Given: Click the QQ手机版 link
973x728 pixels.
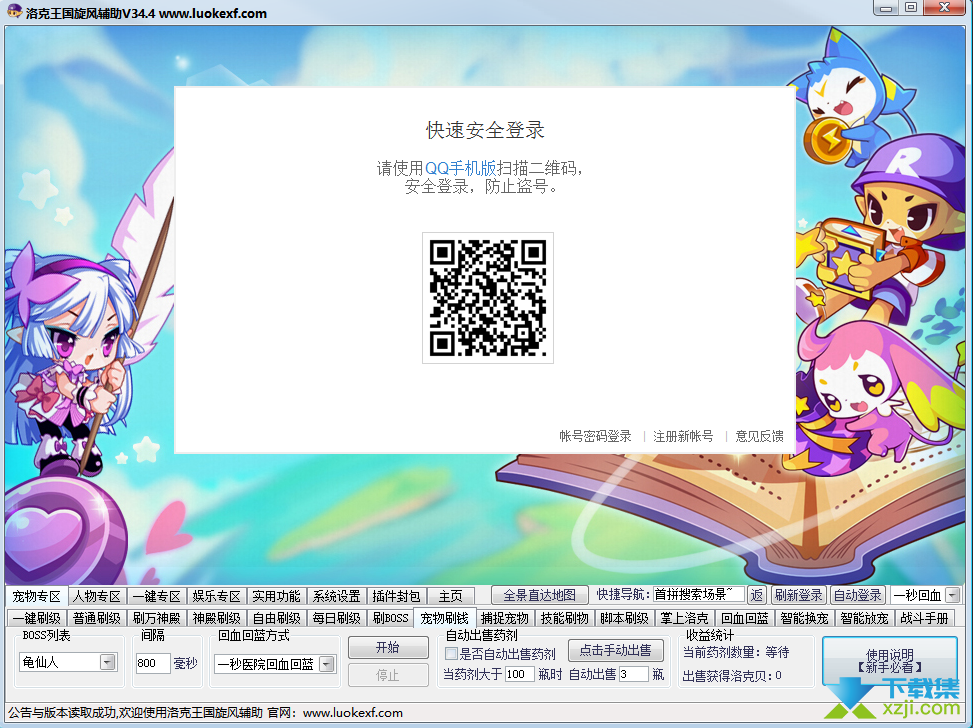Looking at the screenshot, I should click(x=460, y=168).
